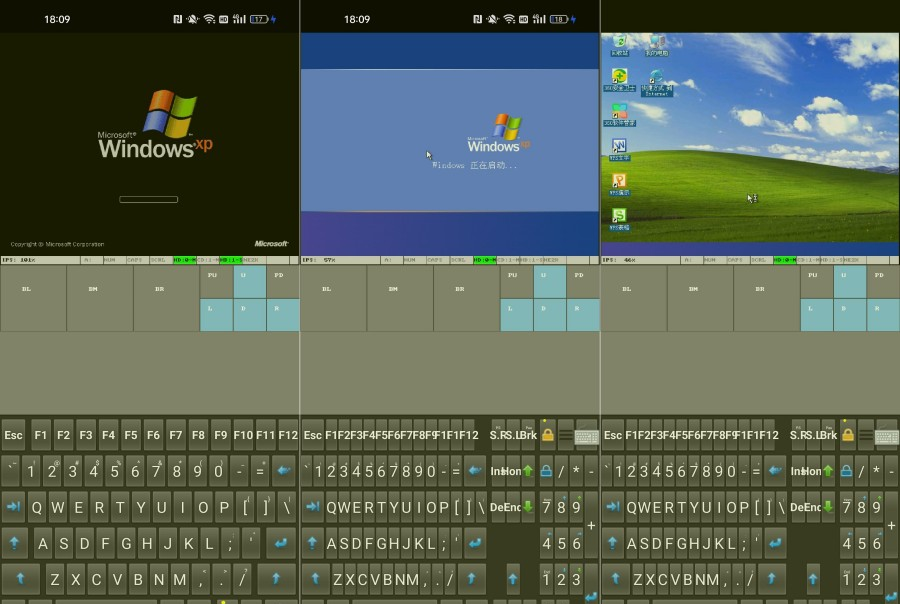
Task: Launch the WPS Writer blue W icon
Action: click(619, 149)
